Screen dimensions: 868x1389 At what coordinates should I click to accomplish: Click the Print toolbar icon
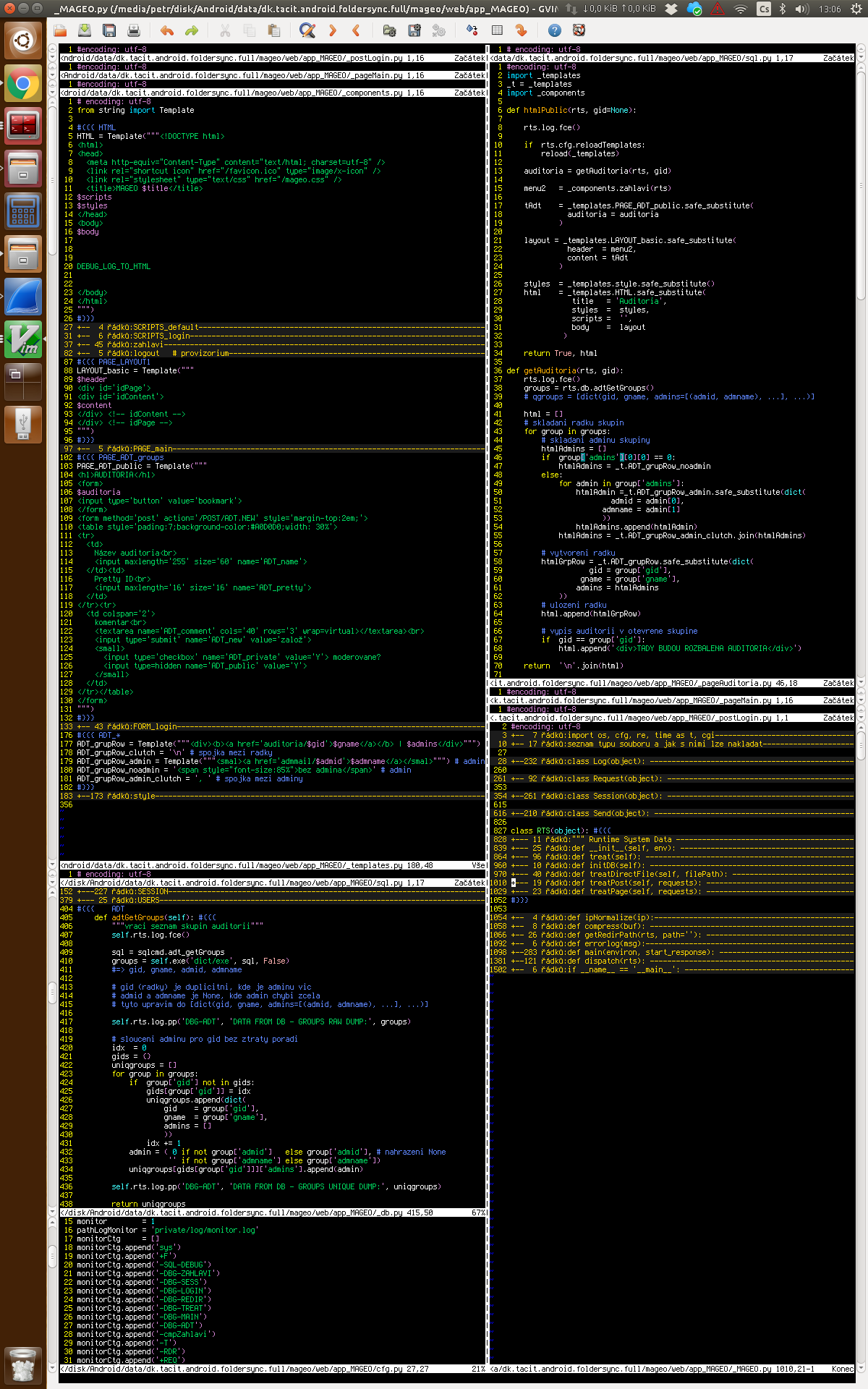point(133,30)
